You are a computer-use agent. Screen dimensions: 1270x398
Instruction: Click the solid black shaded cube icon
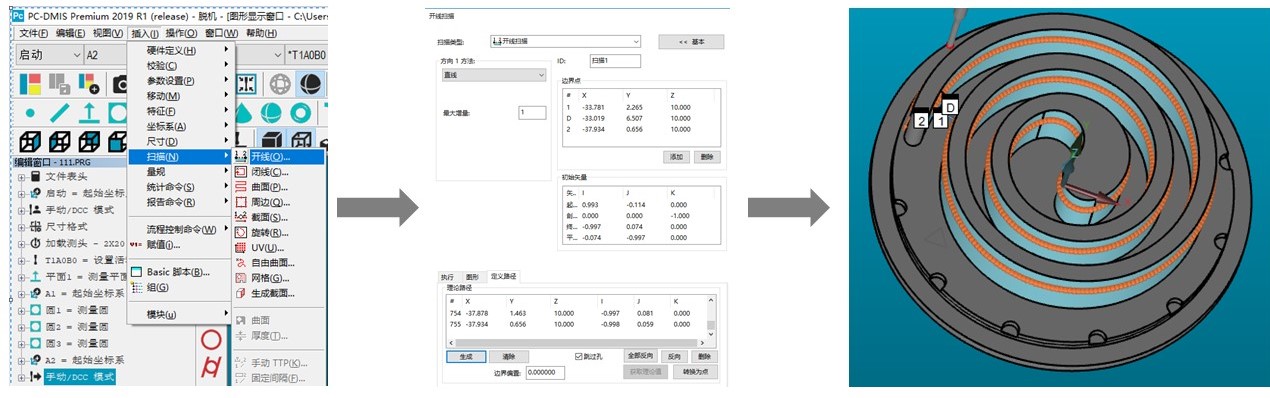[271, 142]
